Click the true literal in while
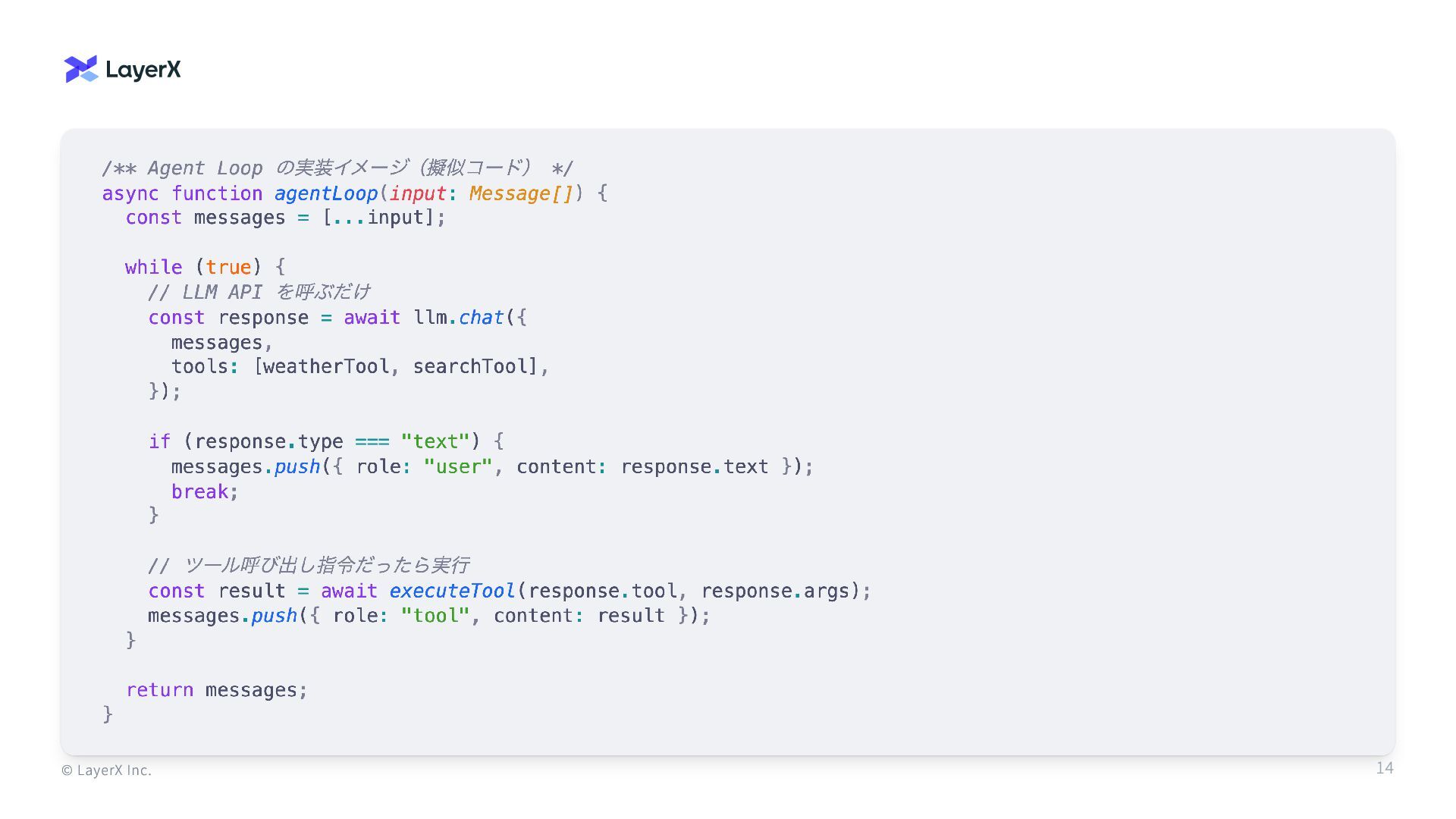Viewport: 1456px width, 819px height. point(228,268)
